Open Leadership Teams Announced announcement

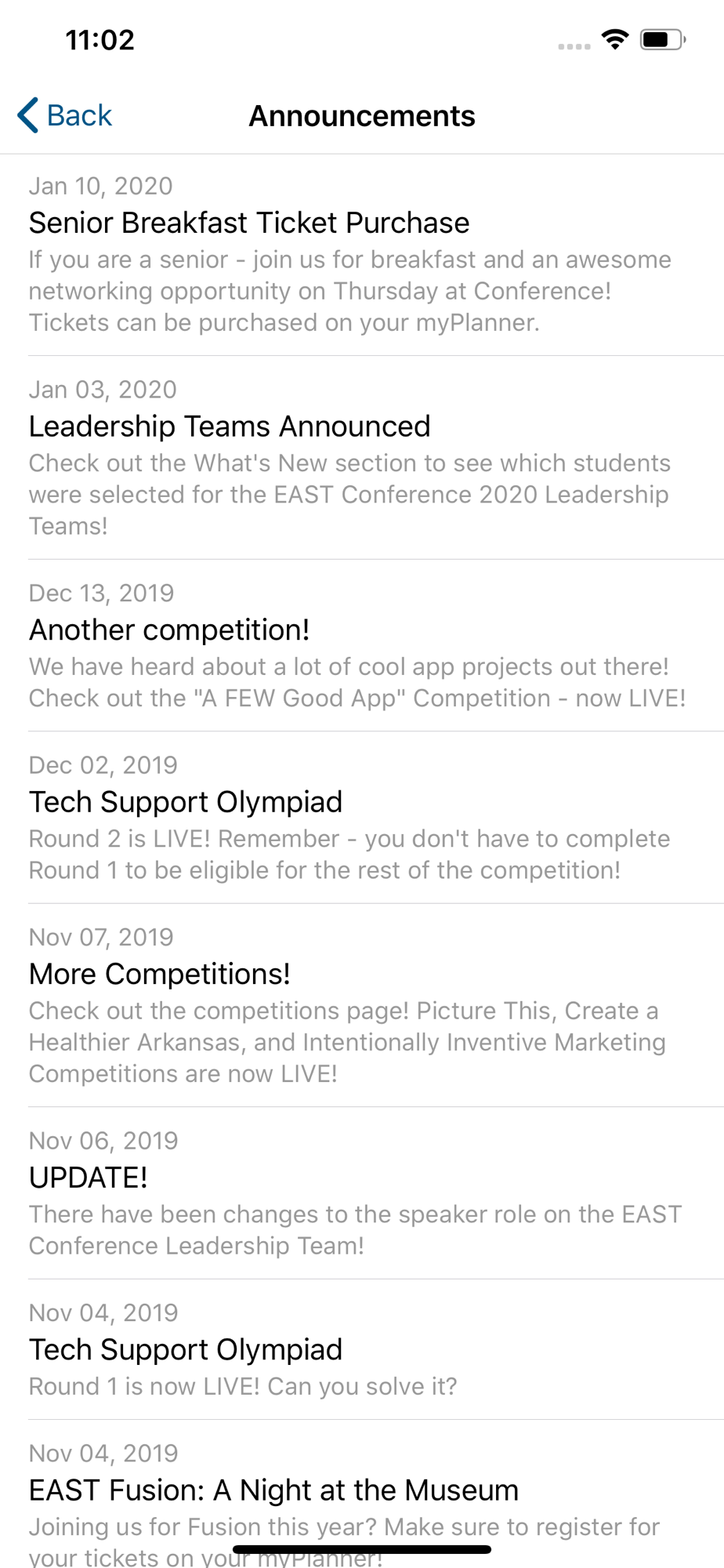230,426
